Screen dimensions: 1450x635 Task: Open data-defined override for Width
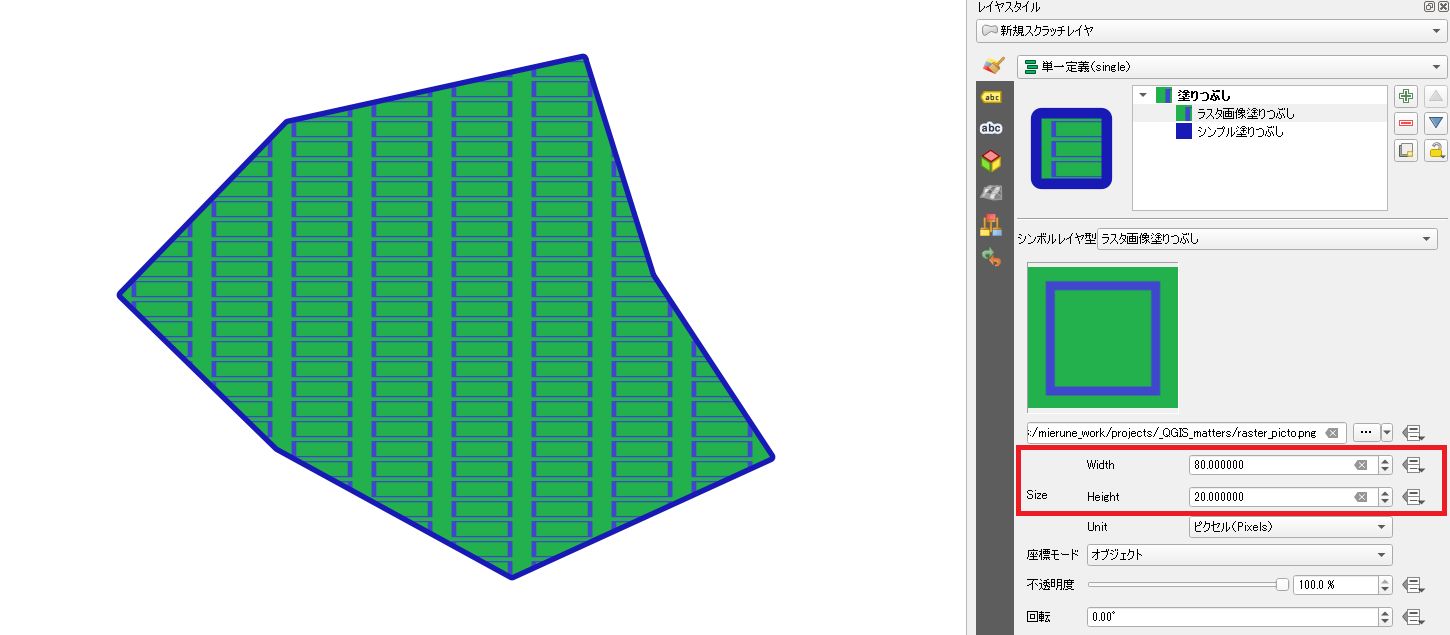[x=1412, y=465]
